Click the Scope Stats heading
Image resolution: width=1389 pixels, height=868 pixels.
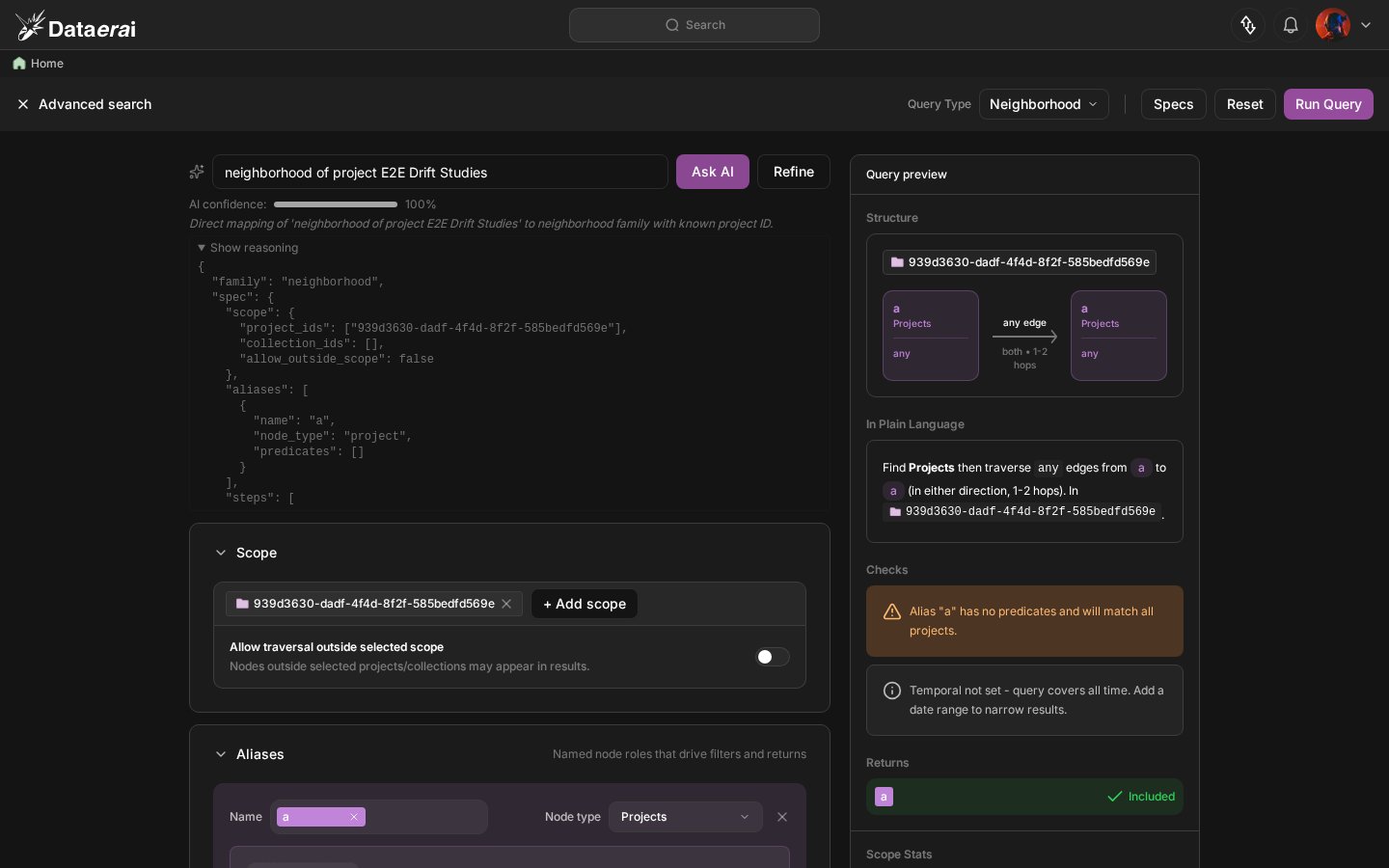pos(899,854)
